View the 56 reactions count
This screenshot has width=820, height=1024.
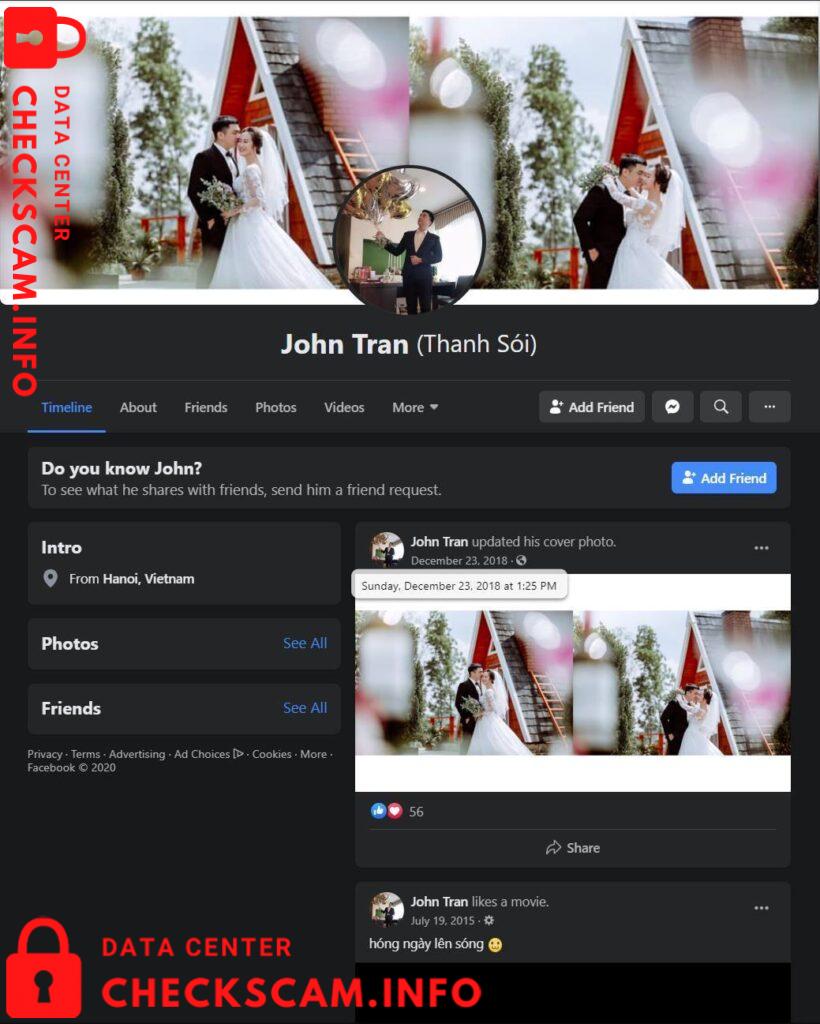point(416,812)
